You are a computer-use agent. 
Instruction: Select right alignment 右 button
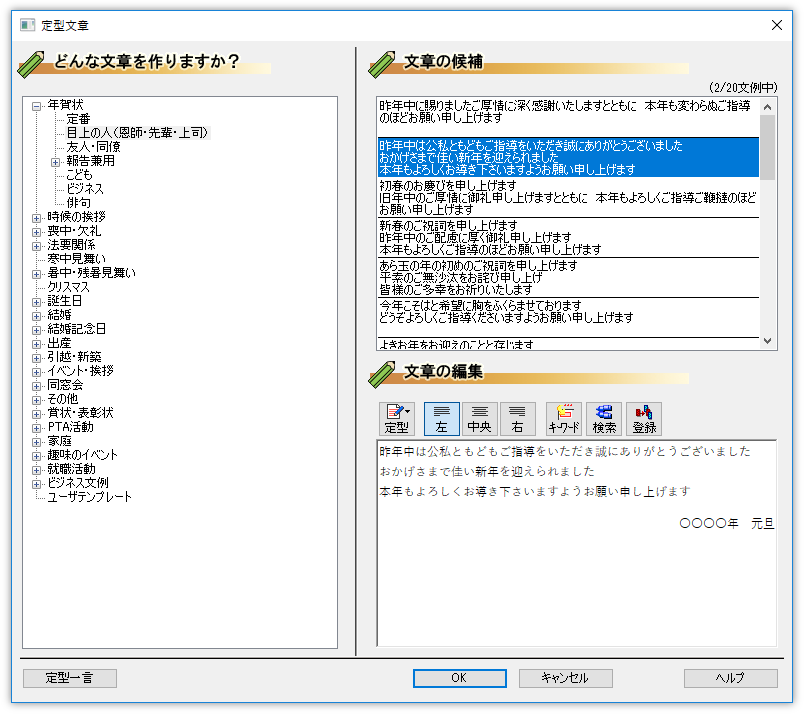[x=517, y=419]
